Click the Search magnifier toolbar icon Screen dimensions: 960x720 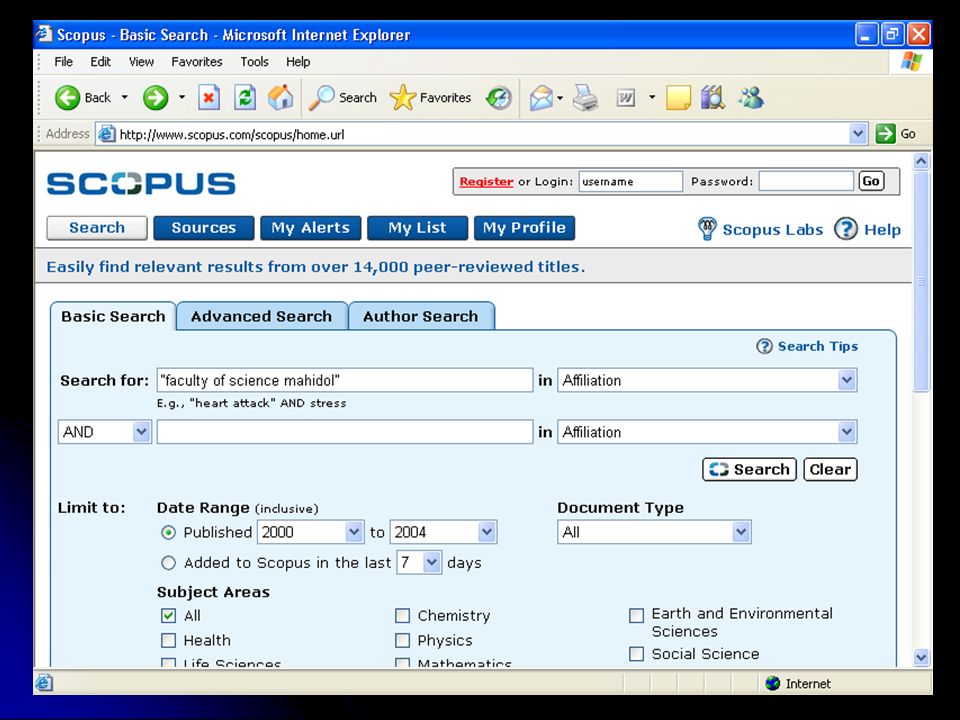click(x=321, y=97)
